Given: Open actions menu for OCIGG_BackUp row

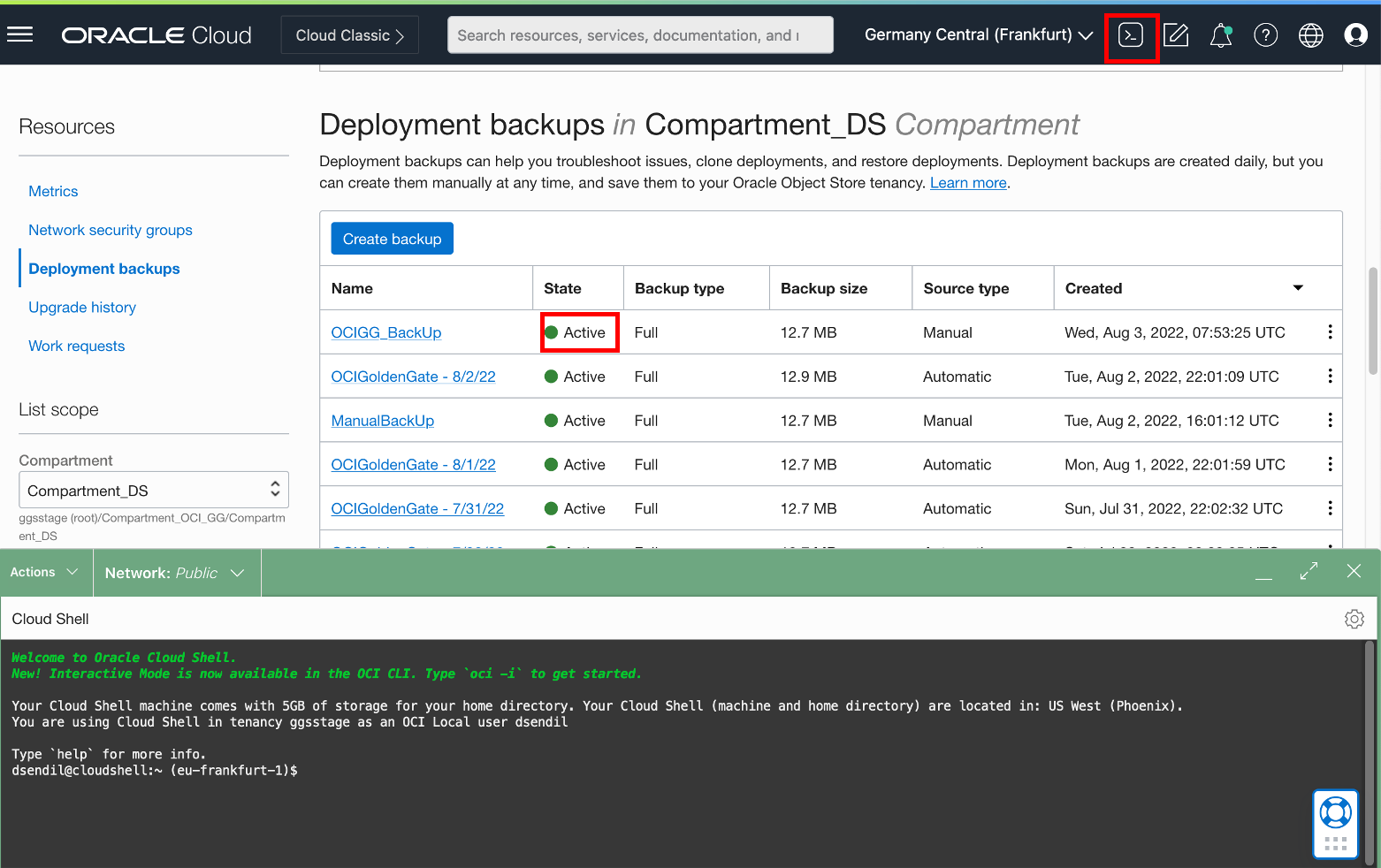Looking at the screenshot, I should coord(1330,332).
